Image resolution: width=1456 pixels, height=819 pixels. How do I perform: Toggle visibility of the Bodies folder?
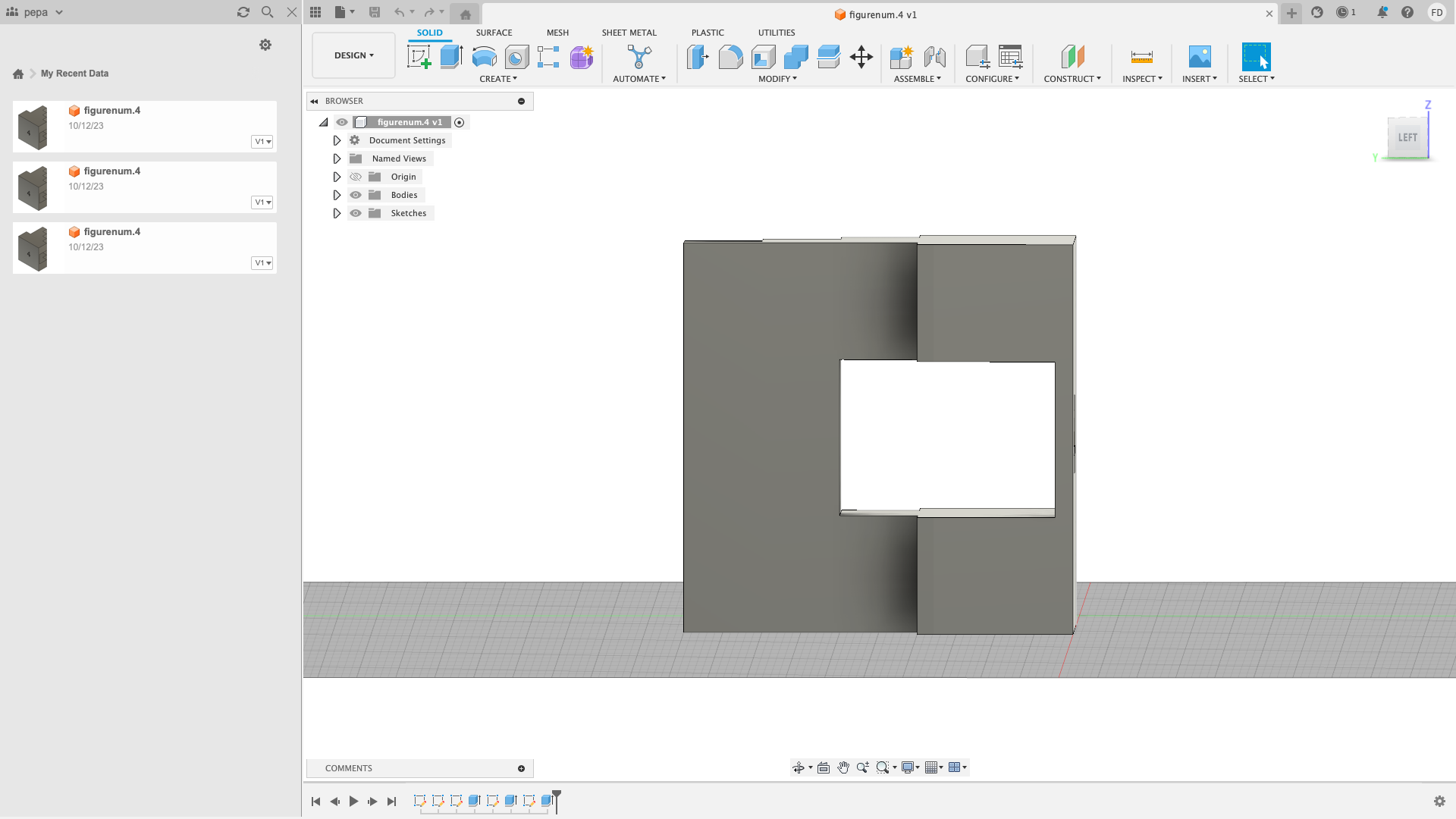(356, 195)
